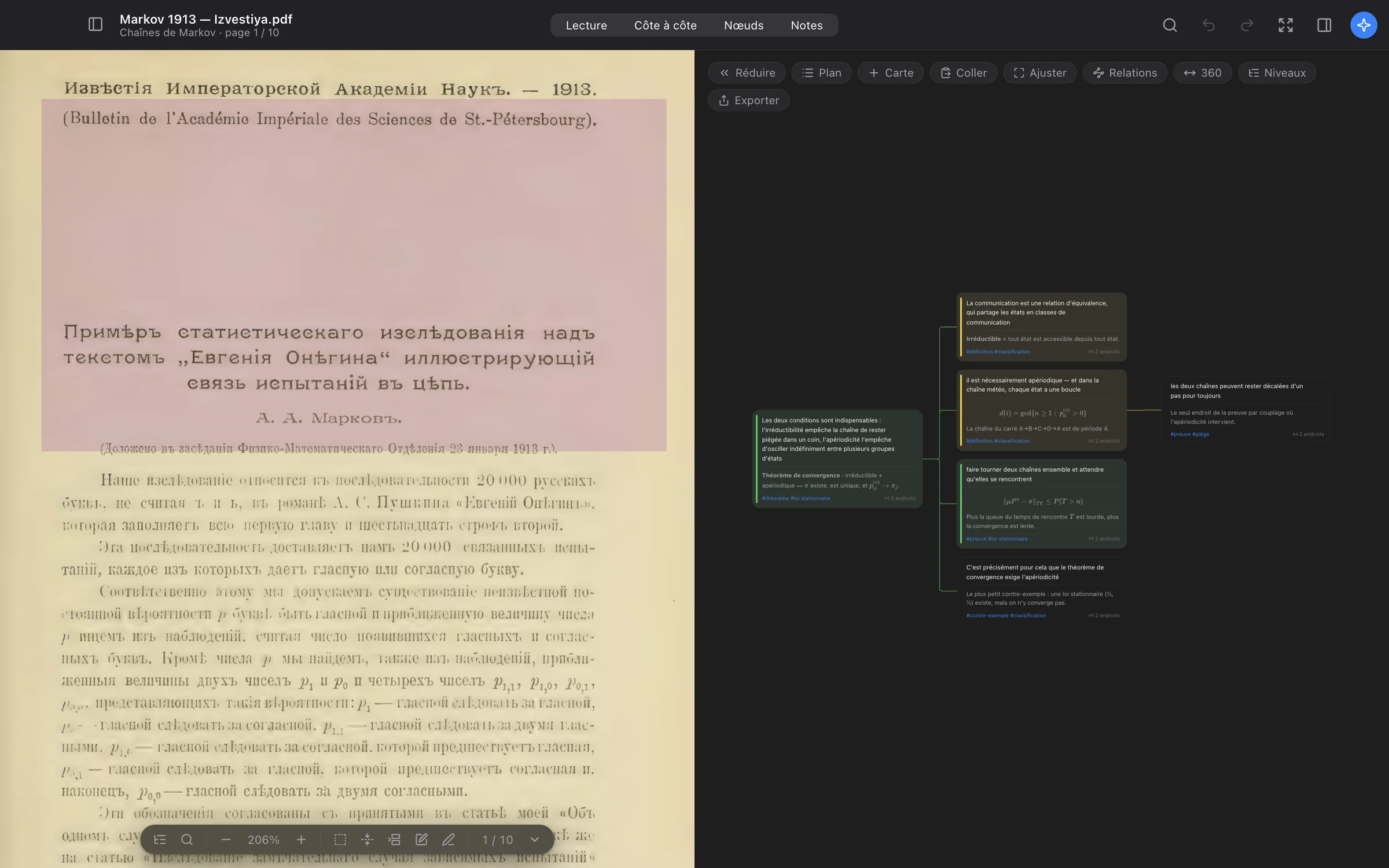Toggle Relations display

[1125, 73]
